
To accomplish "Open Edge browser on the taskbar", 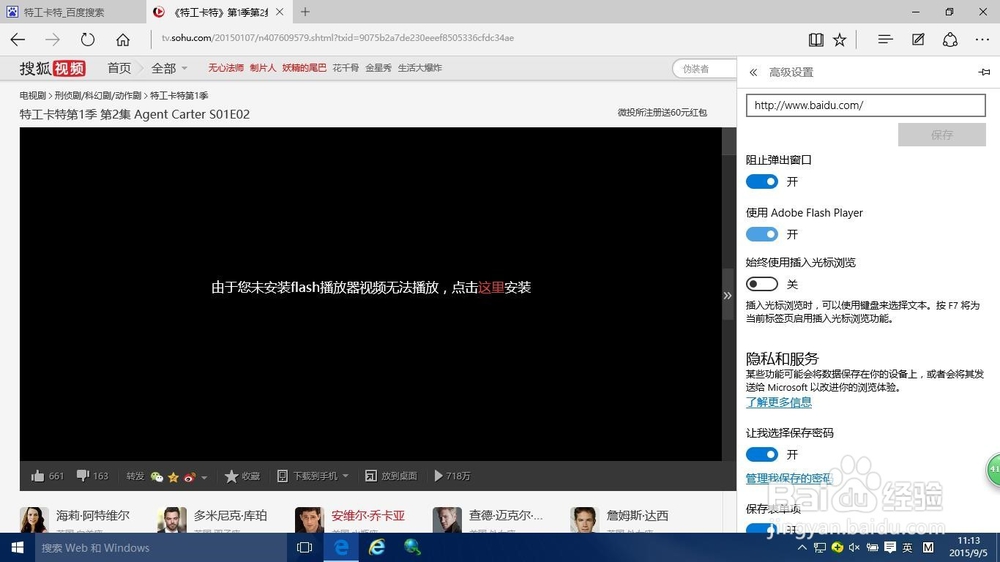I will tap(341, 547).
